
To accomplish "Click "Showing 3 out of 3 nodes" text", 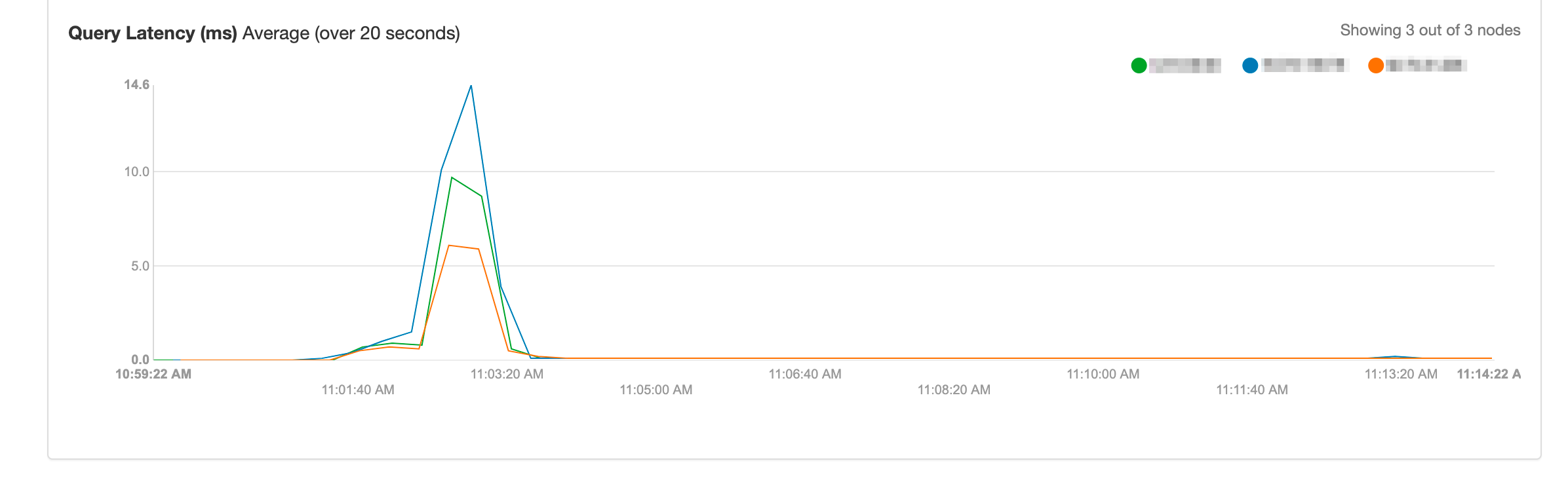I will point(1430,30).
